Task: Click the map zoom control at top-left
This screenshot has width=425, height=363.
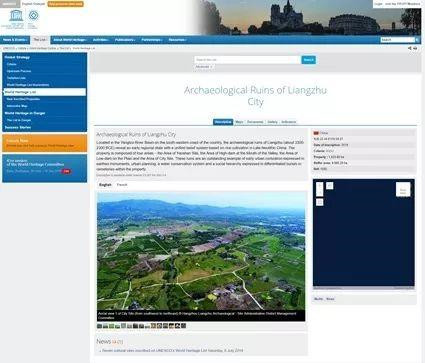Action: pos(319,189)
